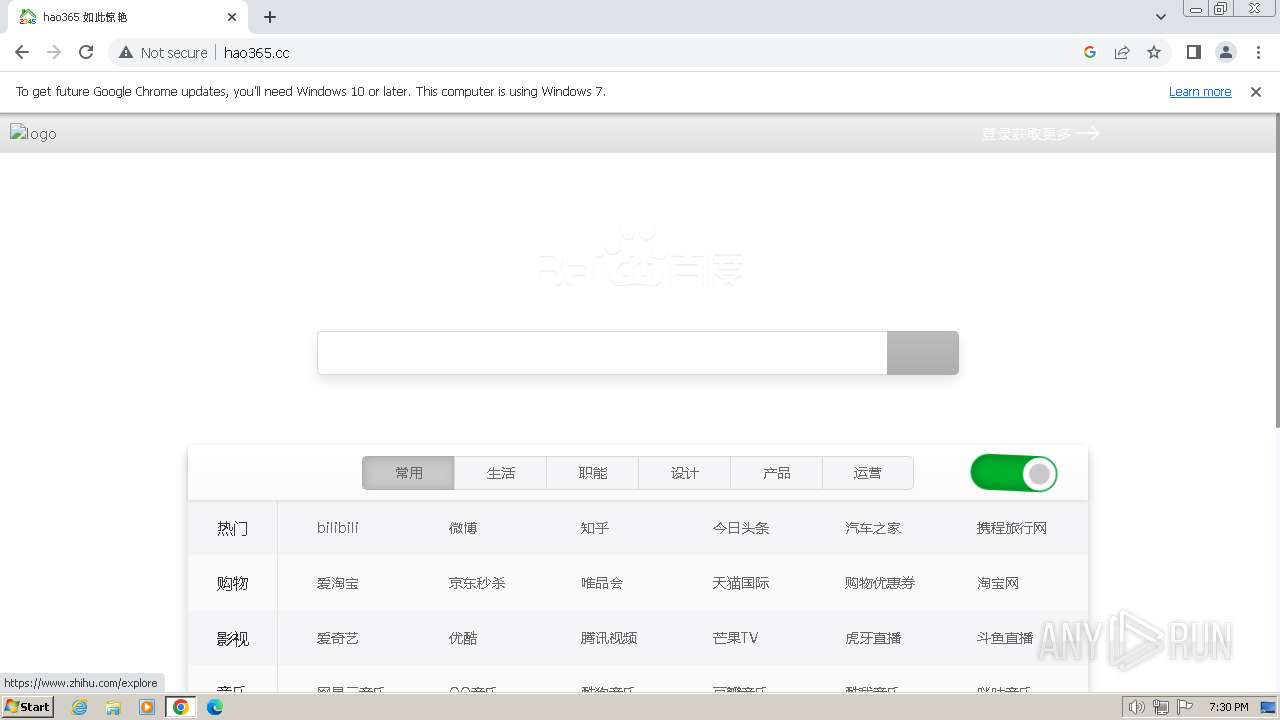Reload the hao365.cc page

coord(86,52)
